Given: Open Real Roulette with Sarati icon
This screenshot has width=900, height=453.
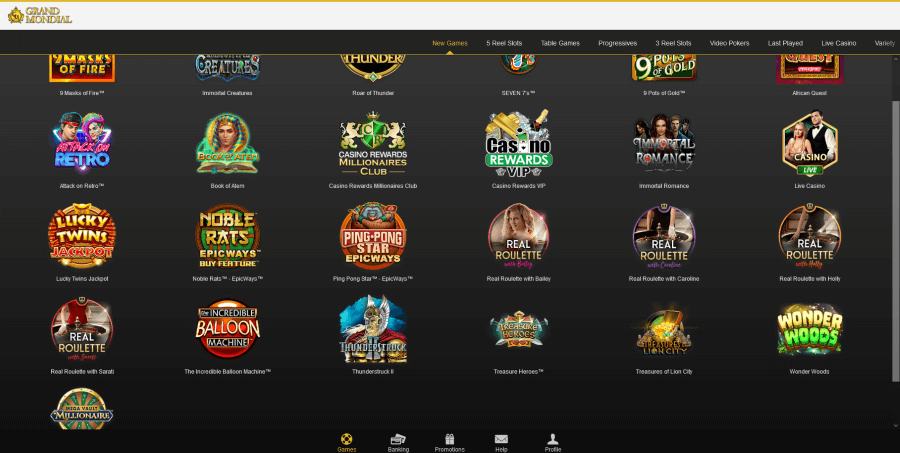Looking at the screenshot, I should (82, 328).
